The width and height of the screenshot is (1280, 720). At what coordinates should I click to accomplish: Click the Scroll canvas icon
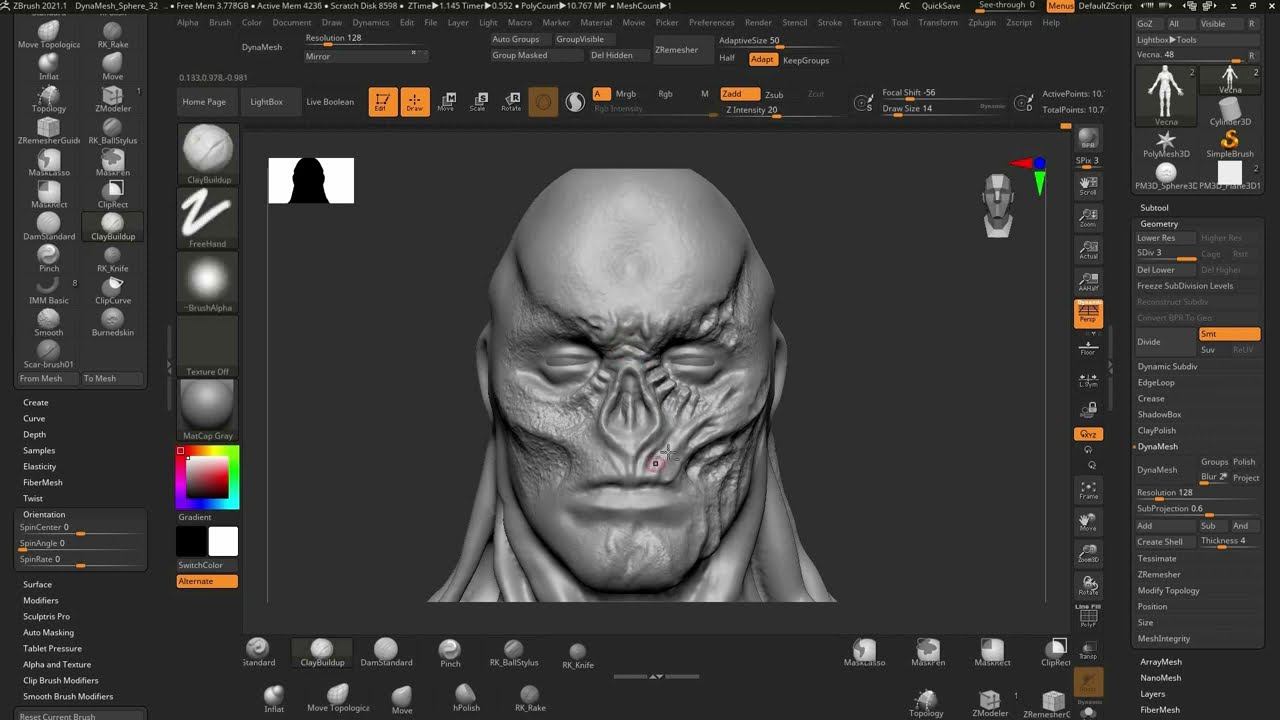1088,185
